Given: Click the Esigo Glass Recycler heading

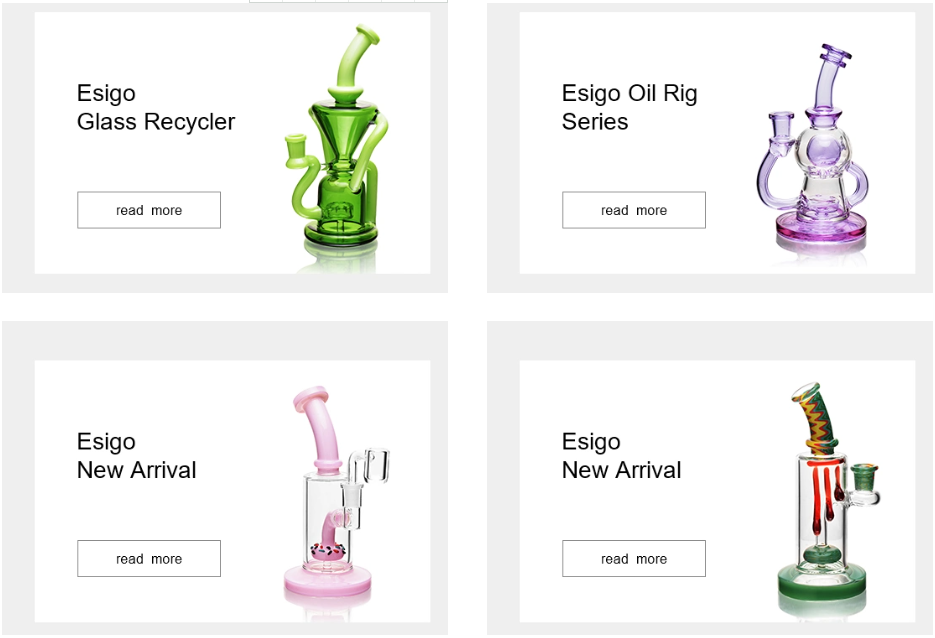Looking at the screenshot, I should [156, 107].
